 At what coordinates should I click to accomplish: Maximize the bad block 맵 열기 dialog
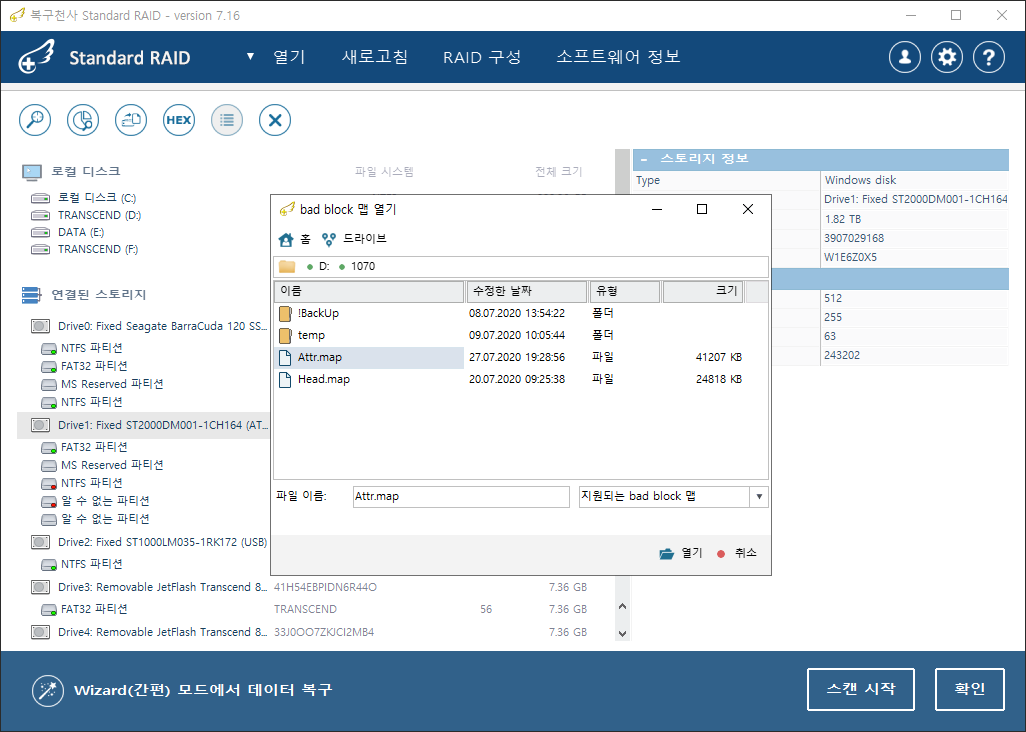[702, 209]
